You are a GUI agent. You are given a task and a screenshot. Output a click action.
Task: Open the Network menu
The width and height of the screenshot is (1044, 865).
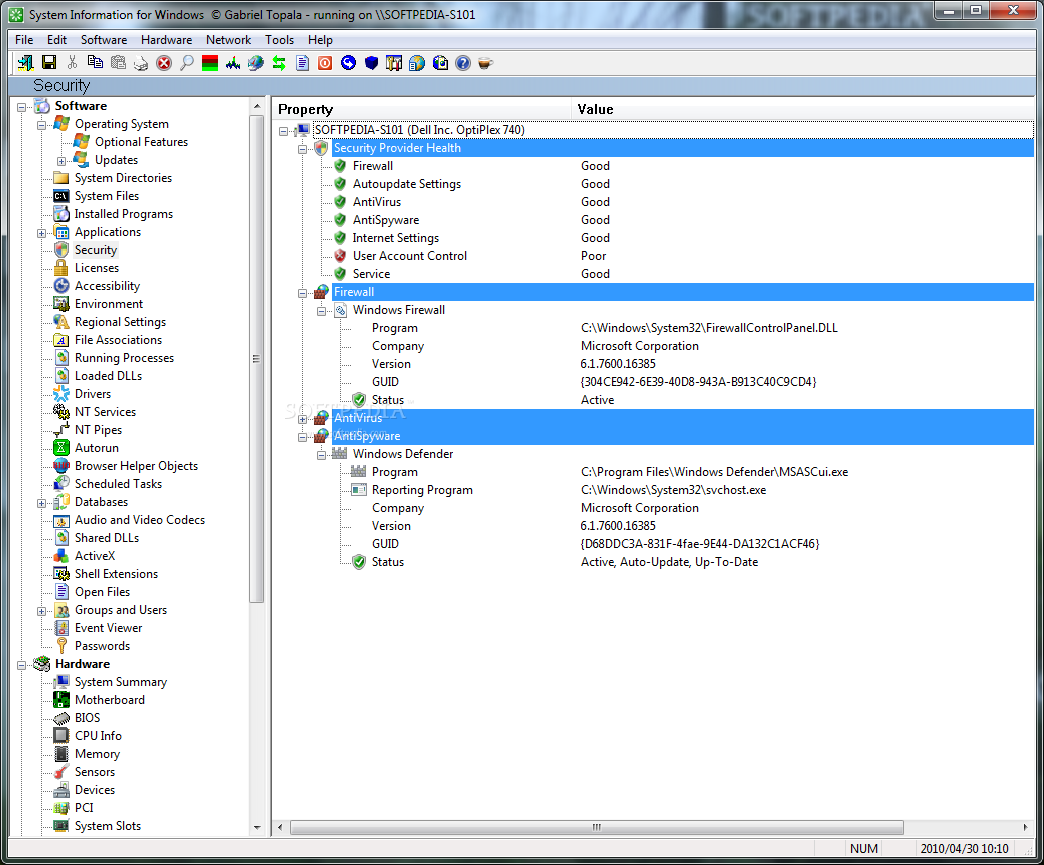click(x=228, y=40)
